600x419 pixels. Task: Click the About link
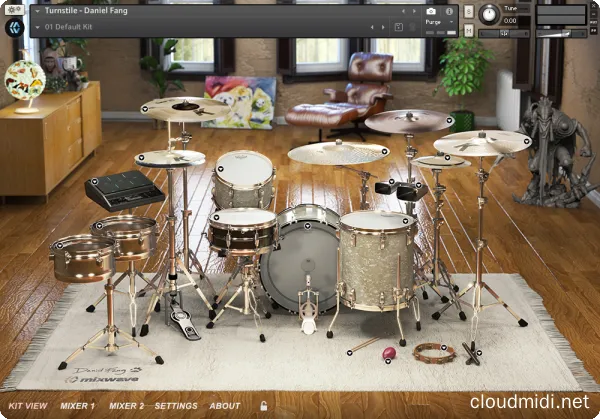[225, 406]
